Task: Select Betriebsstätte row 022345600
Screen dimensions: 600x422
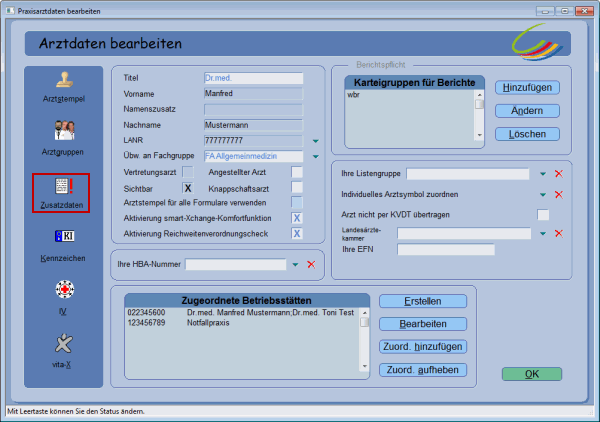Action: (242, 313)
